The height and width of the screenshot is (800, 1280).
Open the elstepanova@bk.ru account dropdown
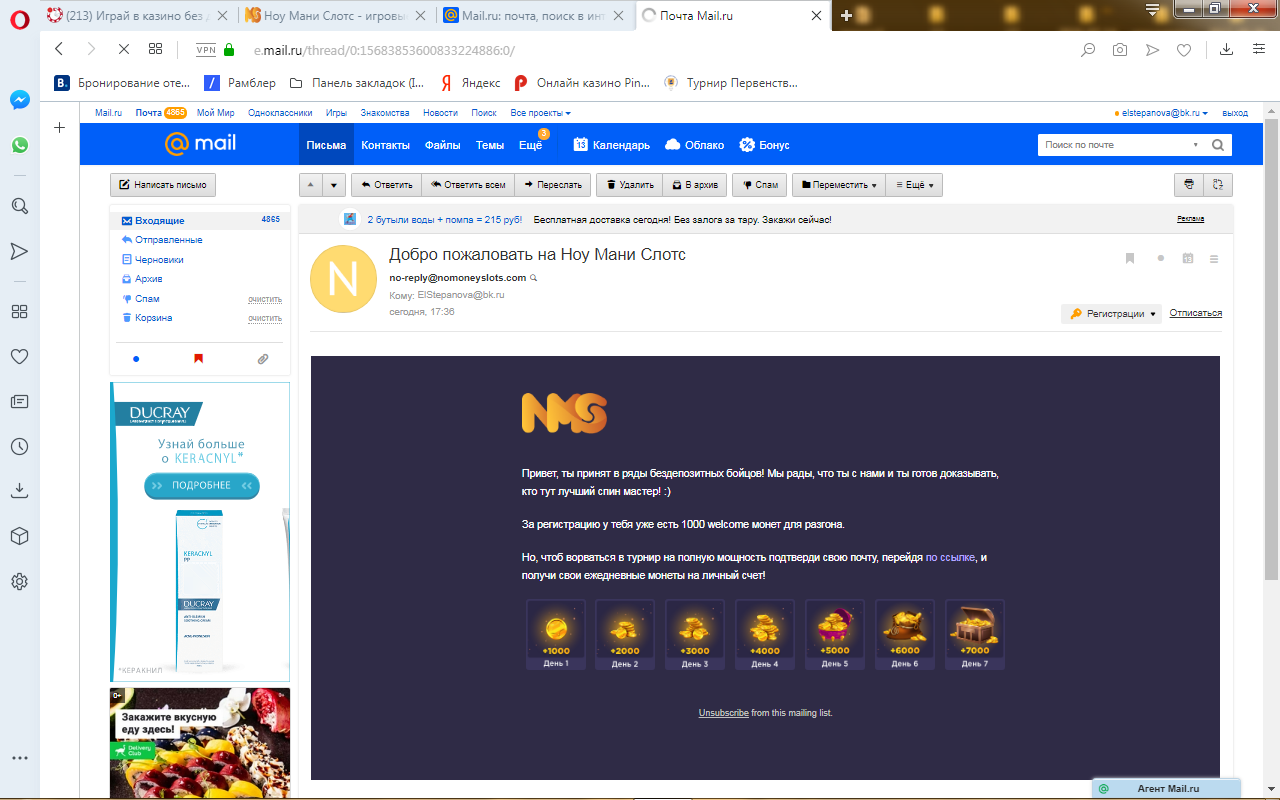1164,113
